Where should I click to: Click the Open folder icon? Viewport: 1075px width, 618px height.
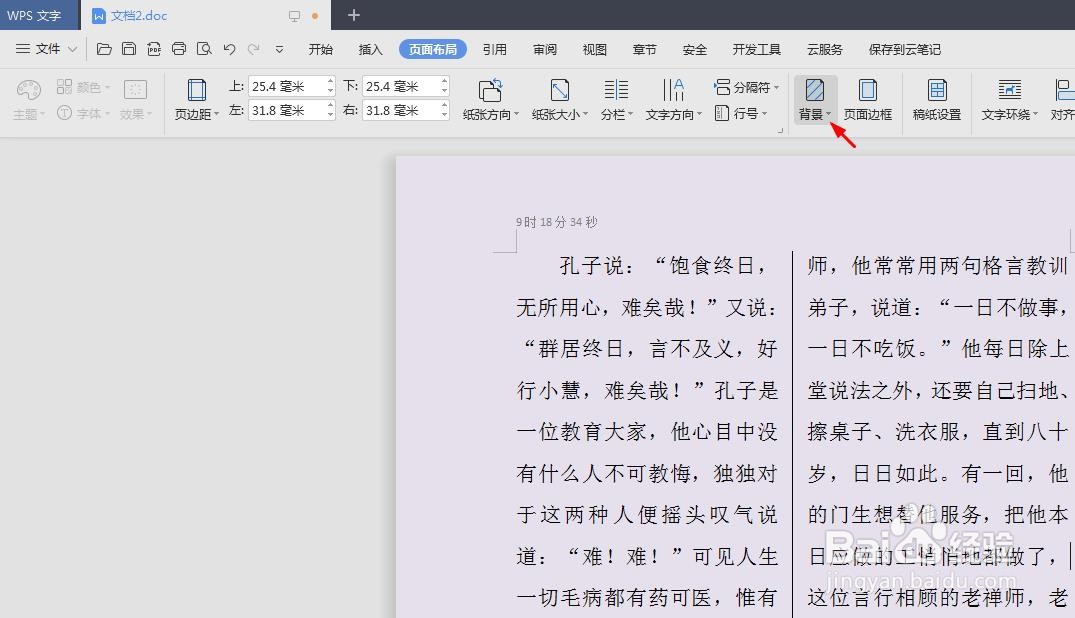pos(104,49)
